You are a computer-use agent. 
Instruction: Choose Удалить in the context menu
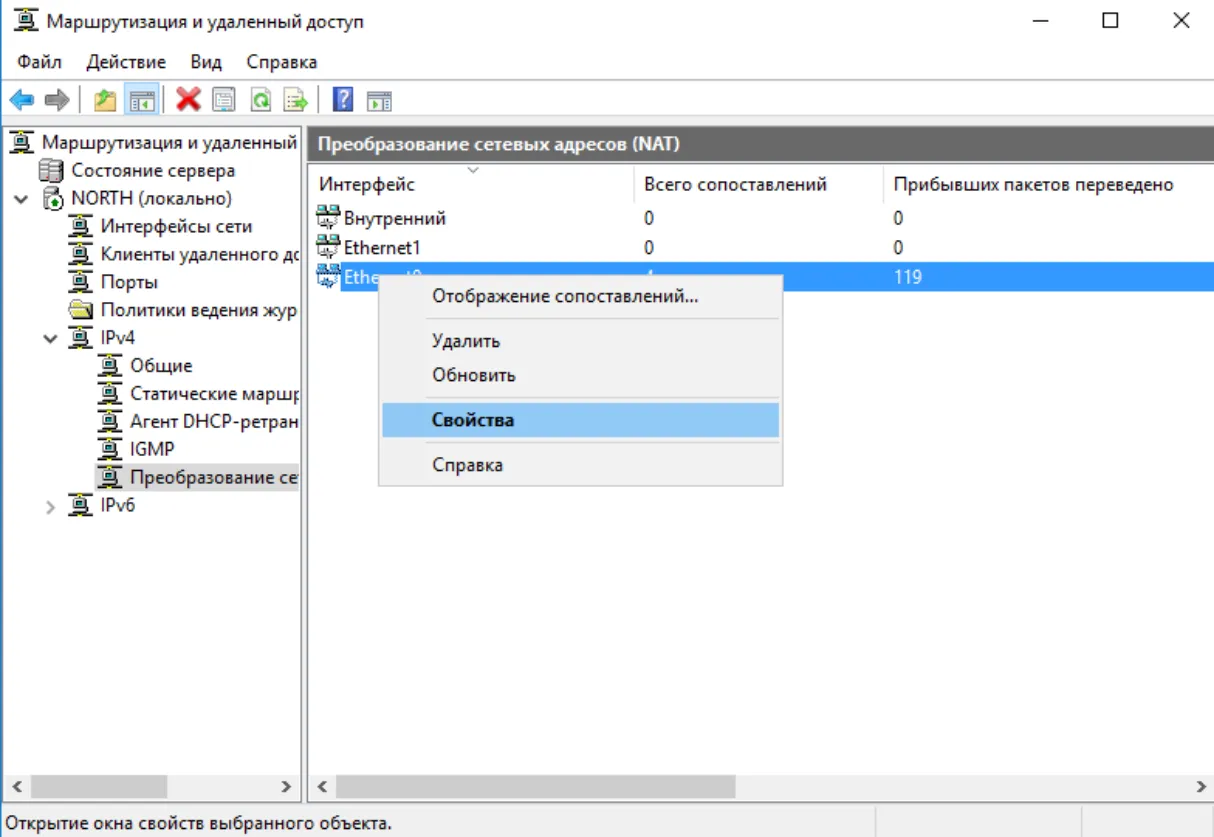580,341
